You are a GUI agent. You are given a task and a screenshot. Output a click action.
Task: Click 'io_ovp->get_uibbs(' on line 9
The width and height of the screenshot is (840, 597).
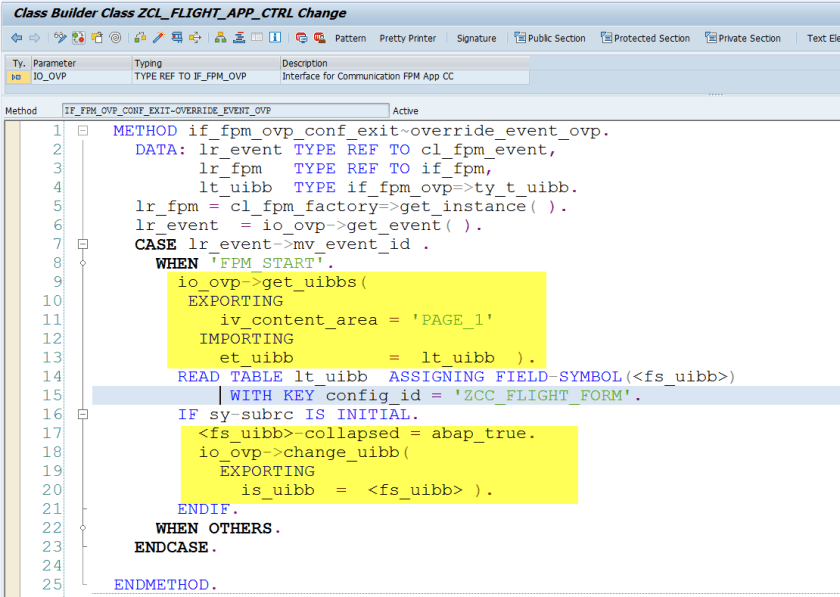272,282
